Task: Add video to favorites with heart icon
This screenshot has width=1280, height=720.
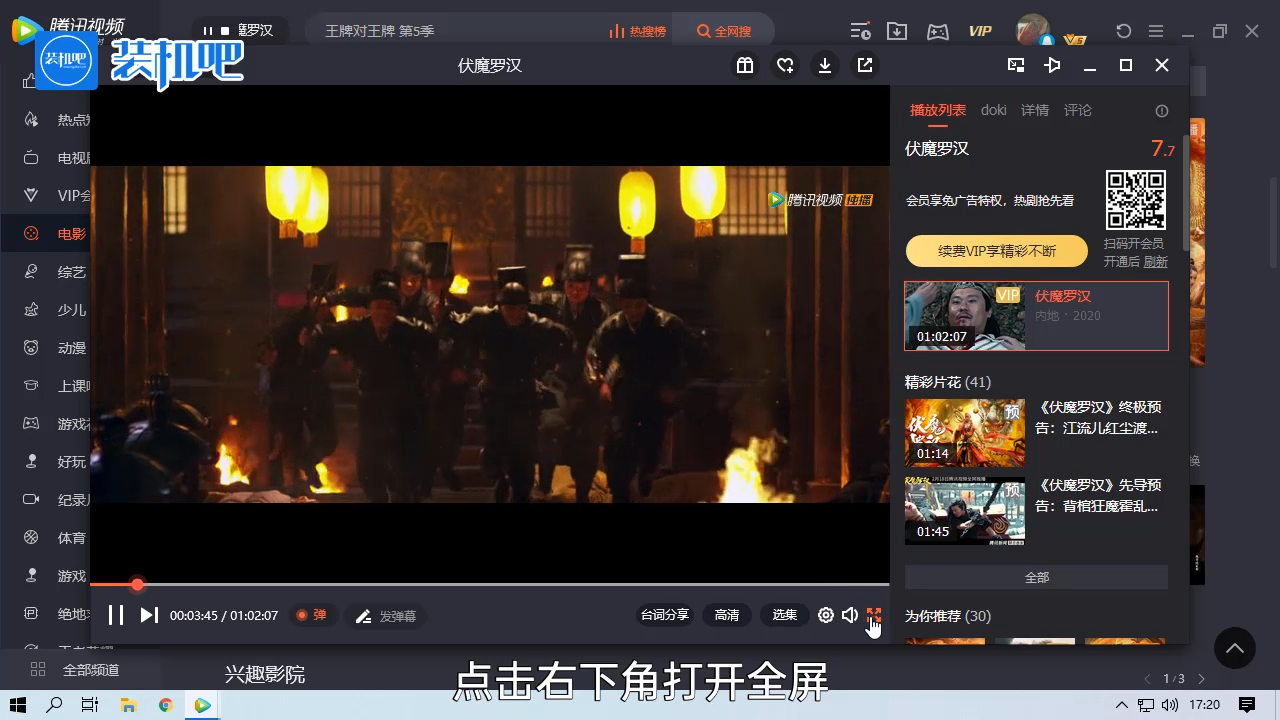Action: tap(785, 65)
